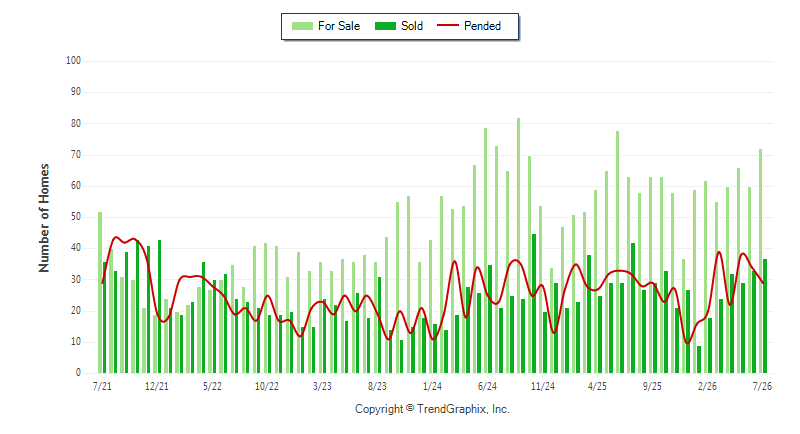This screenshot has height=434, width=800.
Task: Click the 9/25 x-axis date label
Action: coord(652,386)
